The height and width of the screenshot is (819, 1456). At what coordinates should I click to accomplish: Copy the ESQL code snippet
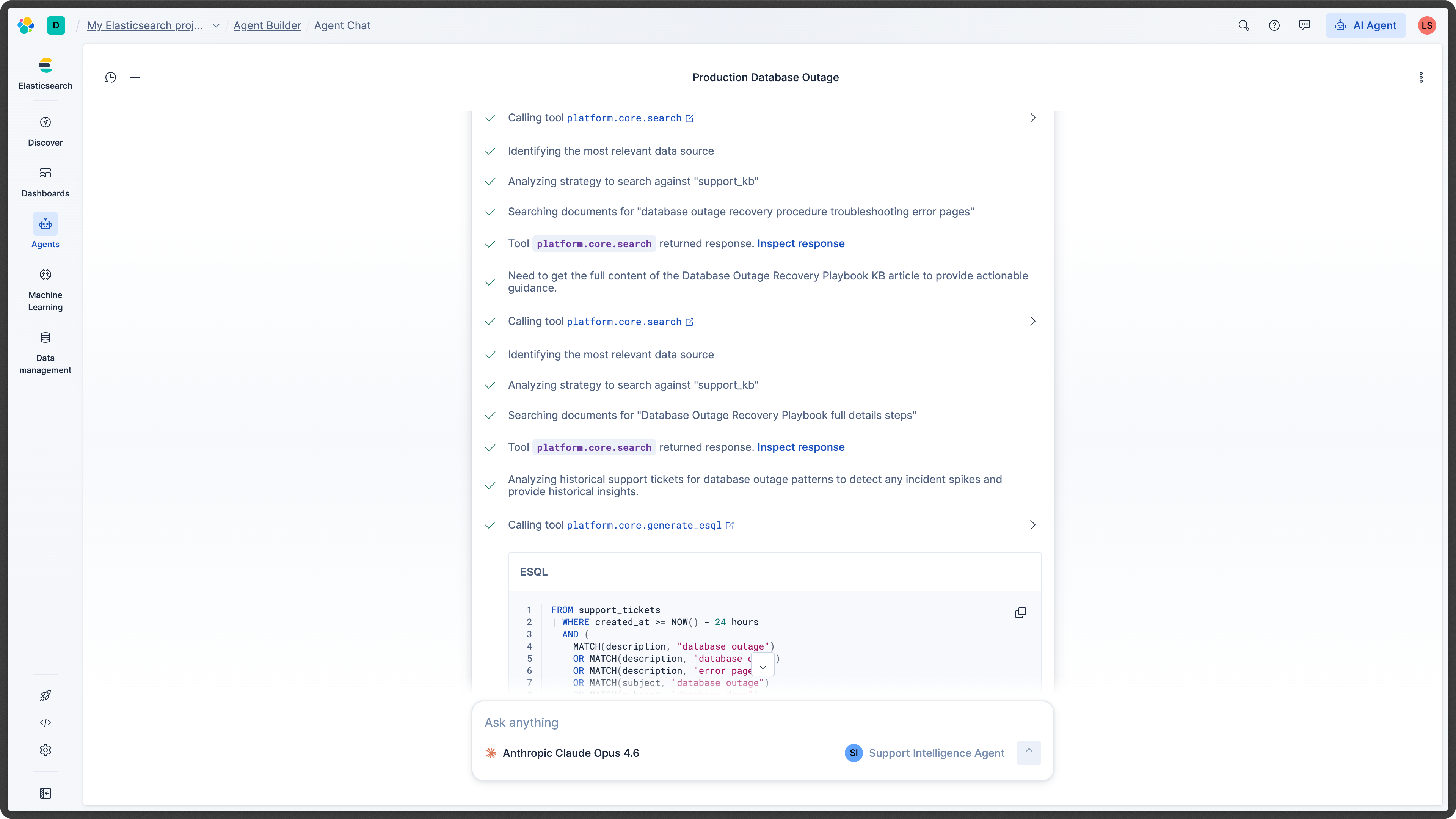click(1020, 613)
